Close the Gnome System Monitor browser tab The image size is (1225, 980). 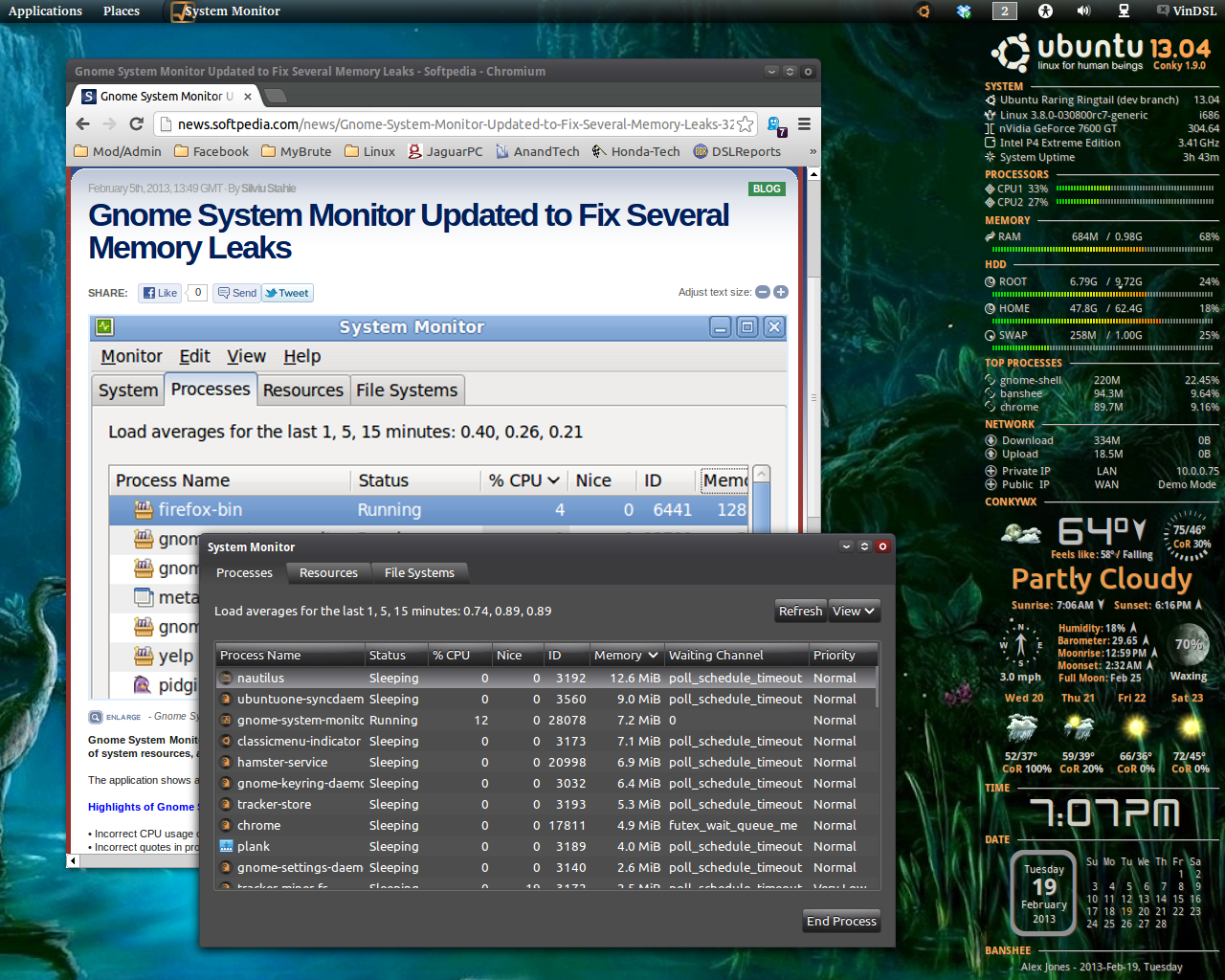(x=247, y=97)
